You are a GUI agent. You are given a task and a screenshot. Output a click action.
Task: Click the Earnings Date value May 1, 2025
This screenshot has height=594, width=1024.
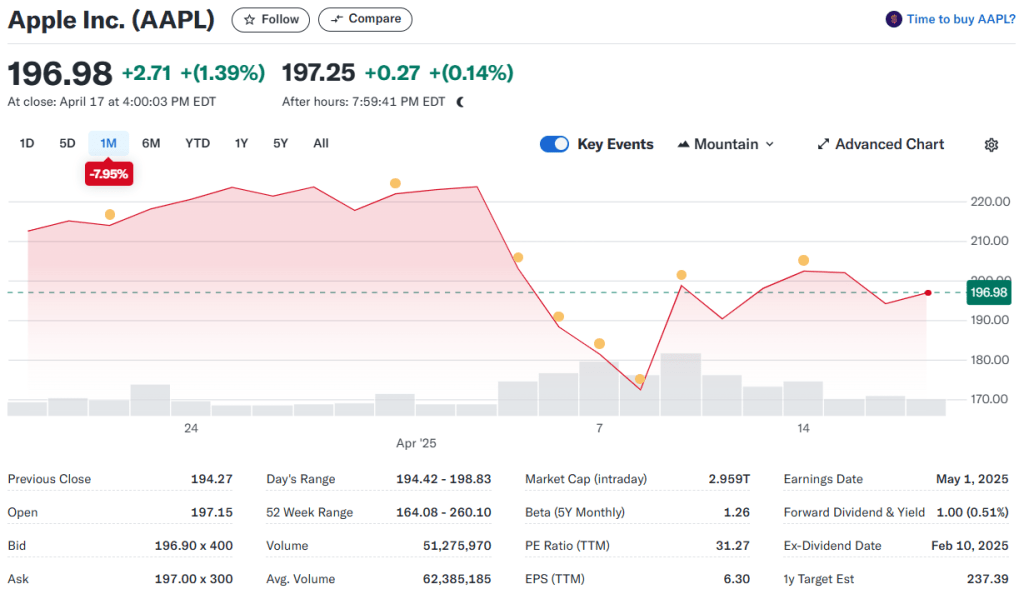coord(972,479)
